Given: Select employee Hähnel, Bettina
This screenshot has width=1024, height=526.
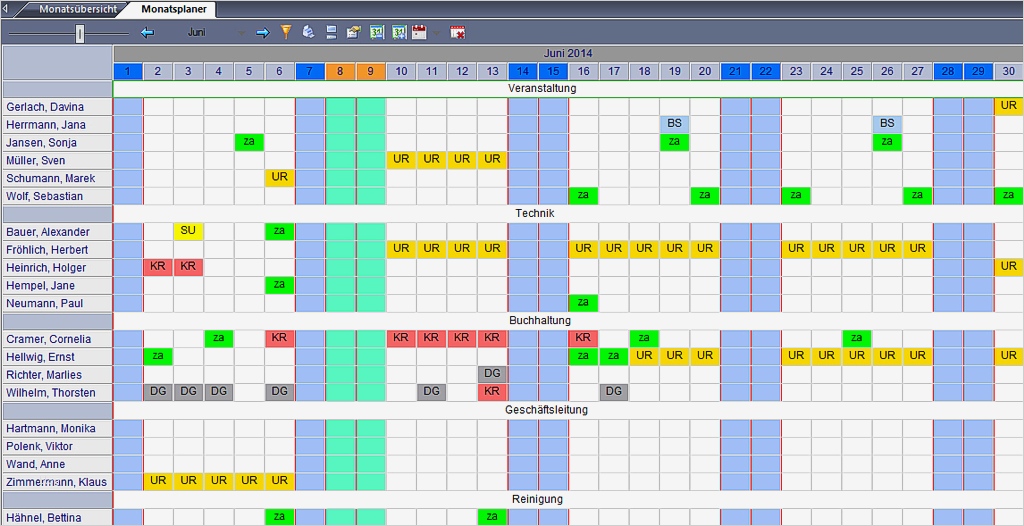Looking at the screenshot, I should click(57, 518).
